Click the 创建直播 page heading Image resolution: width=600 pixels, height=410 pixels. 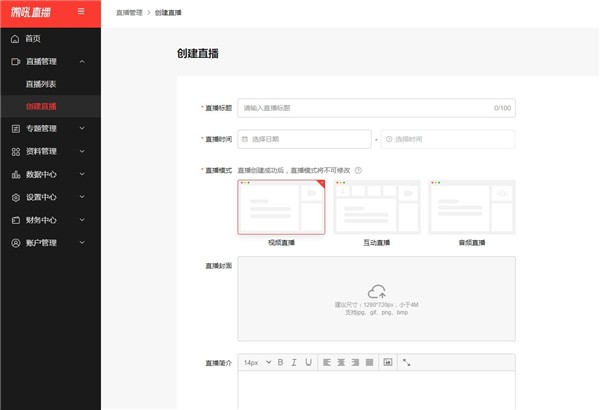point(198,54)
